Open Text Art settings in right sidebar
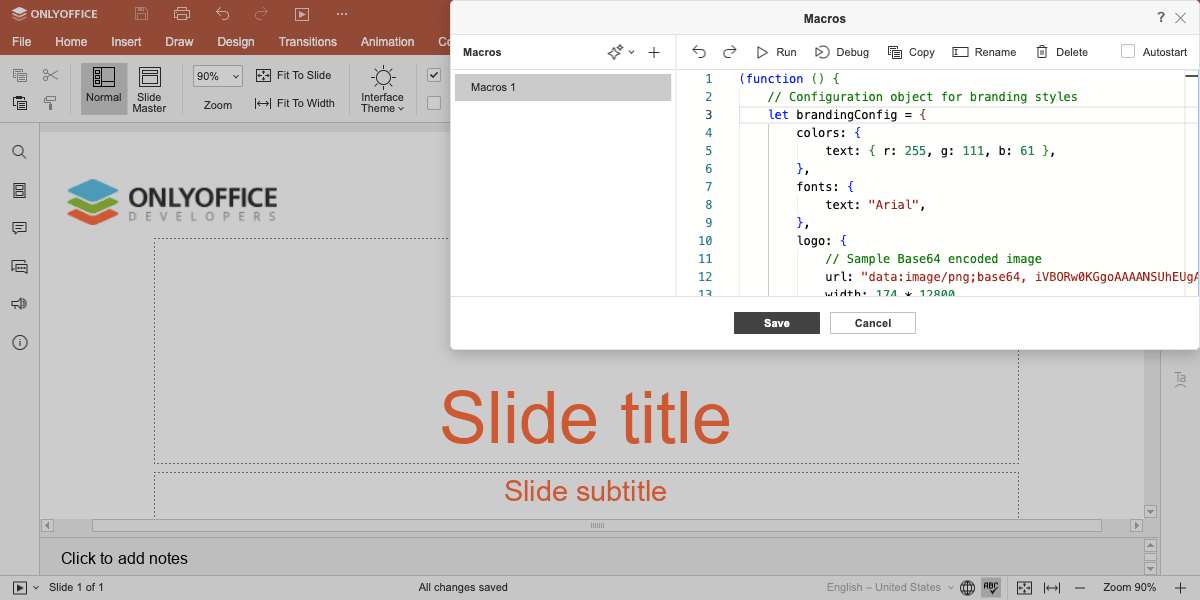1200x600 pixels. click(1180, 379)
